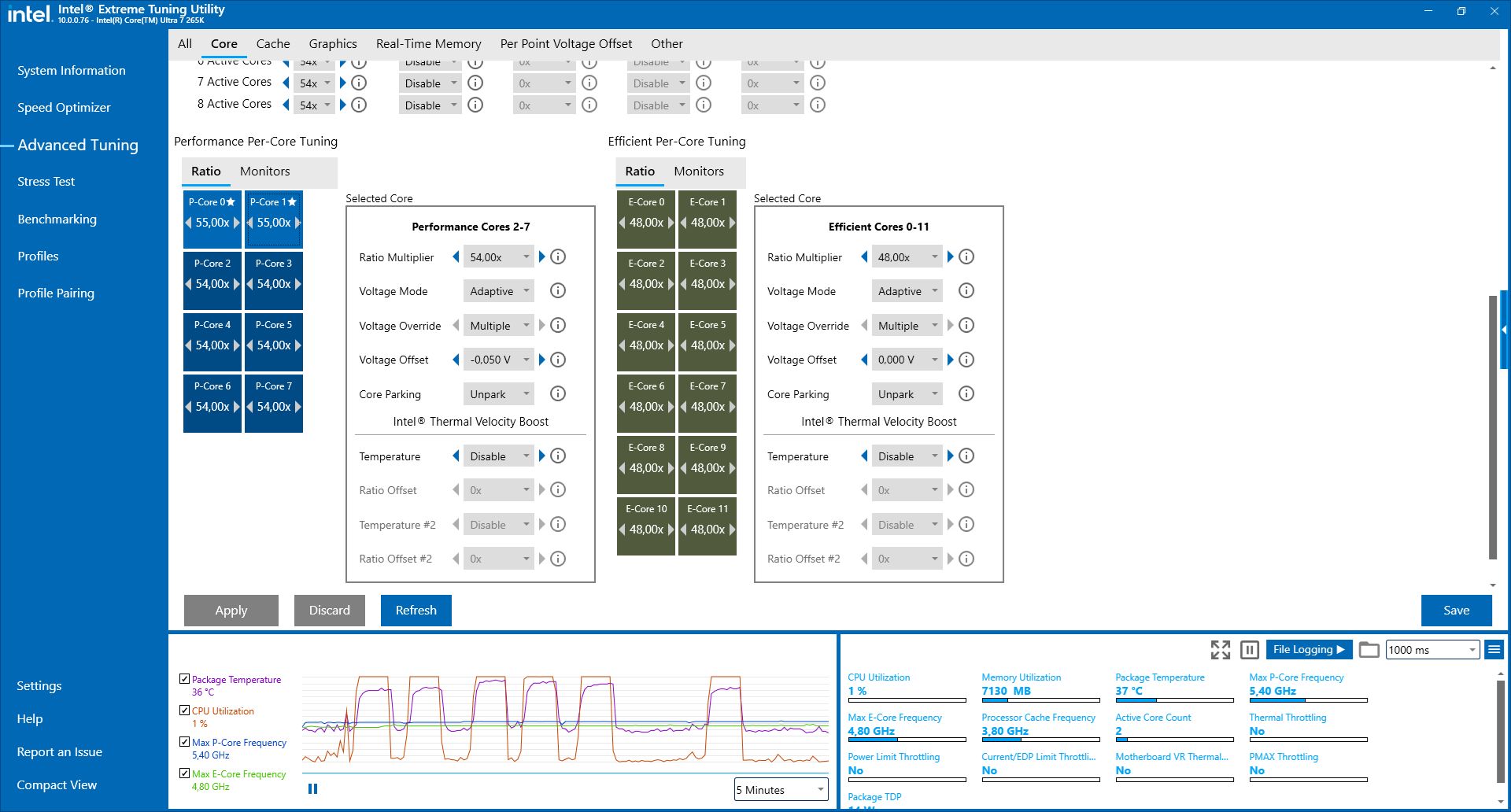Start File Logging
The image size is (1511, 812).
1309,650
